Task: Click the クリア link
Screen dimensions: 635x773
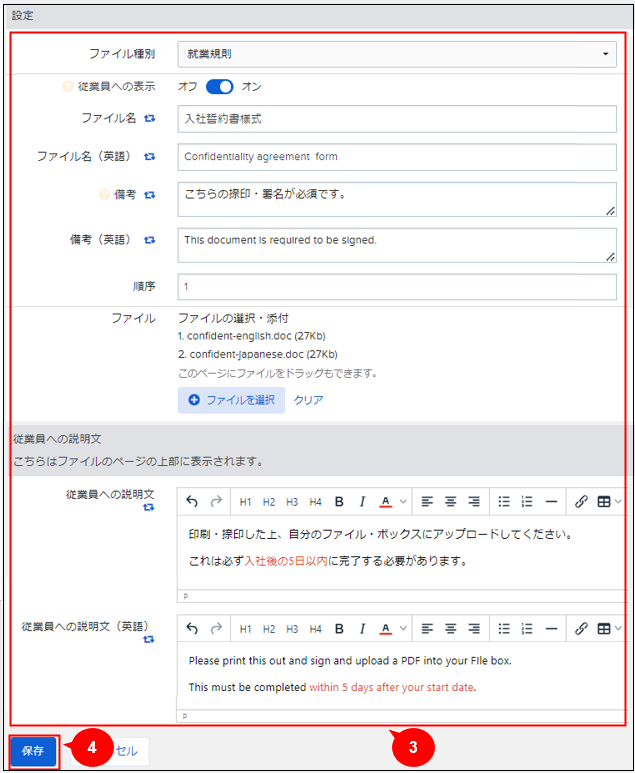Action: (x=308, y=400)
